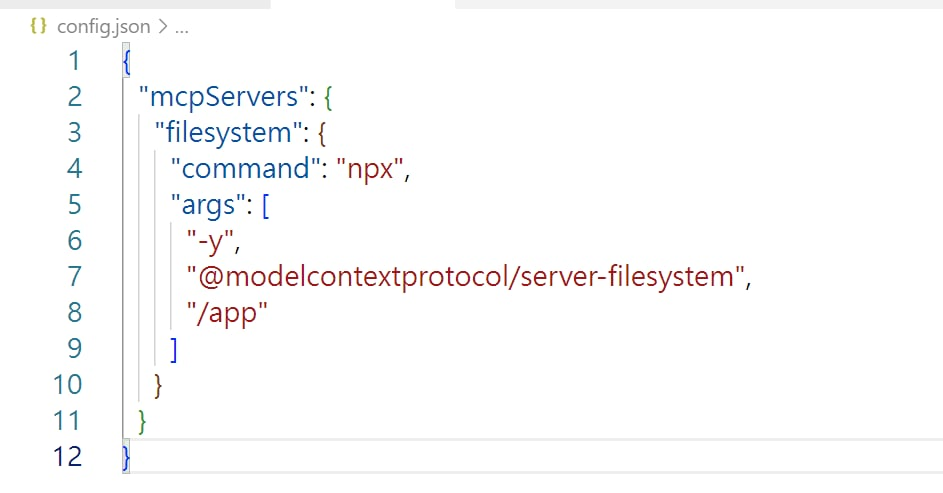
Task: Expand the breadcrumb ellipsis symbol picker
Action: pyautogui.click(x=181, y=27)
